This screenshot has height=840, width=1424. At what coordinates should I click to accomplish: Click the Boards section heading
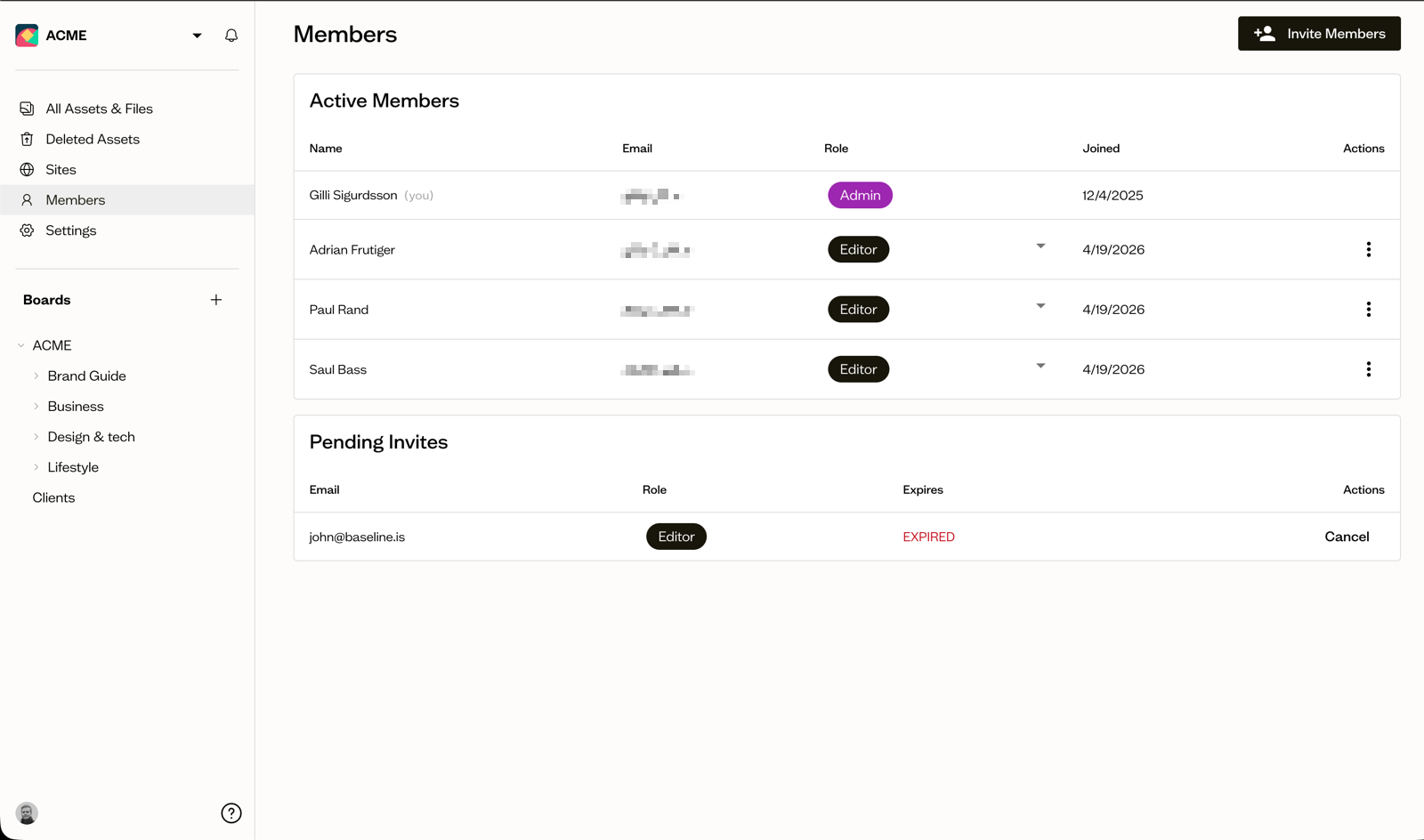47,300
